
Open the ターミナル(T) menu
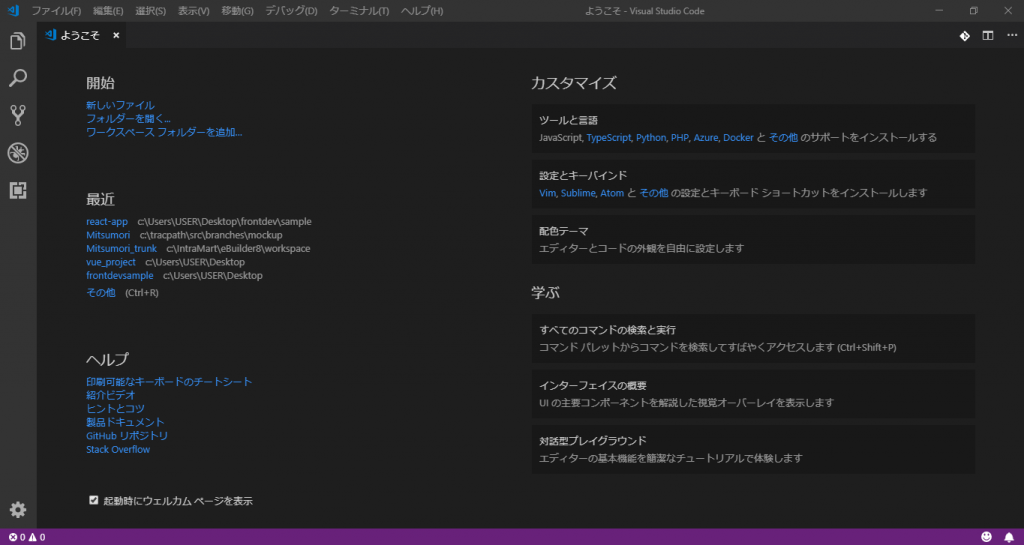coord(359,11)
